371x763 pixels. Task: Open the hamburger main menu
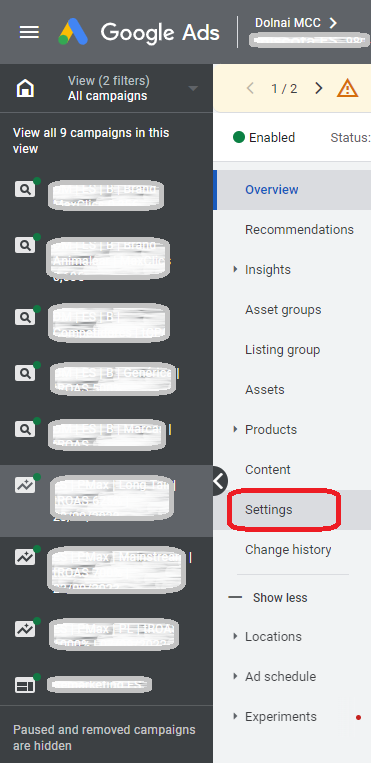29,32
